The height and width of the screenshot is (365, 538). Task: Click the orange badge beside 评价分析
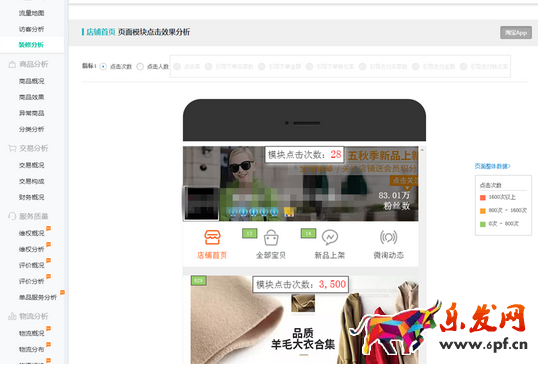point(48,276)
